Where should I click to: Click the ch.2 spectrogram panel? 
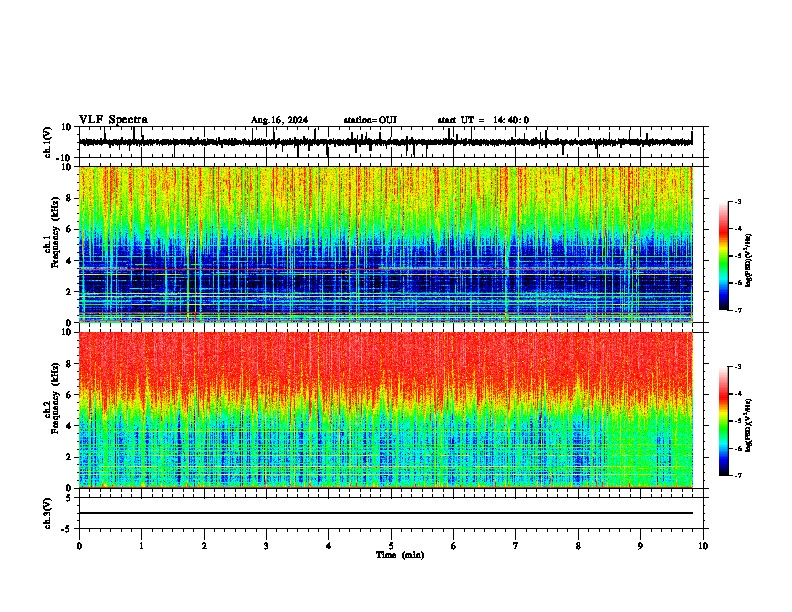(x=386, y=410)
